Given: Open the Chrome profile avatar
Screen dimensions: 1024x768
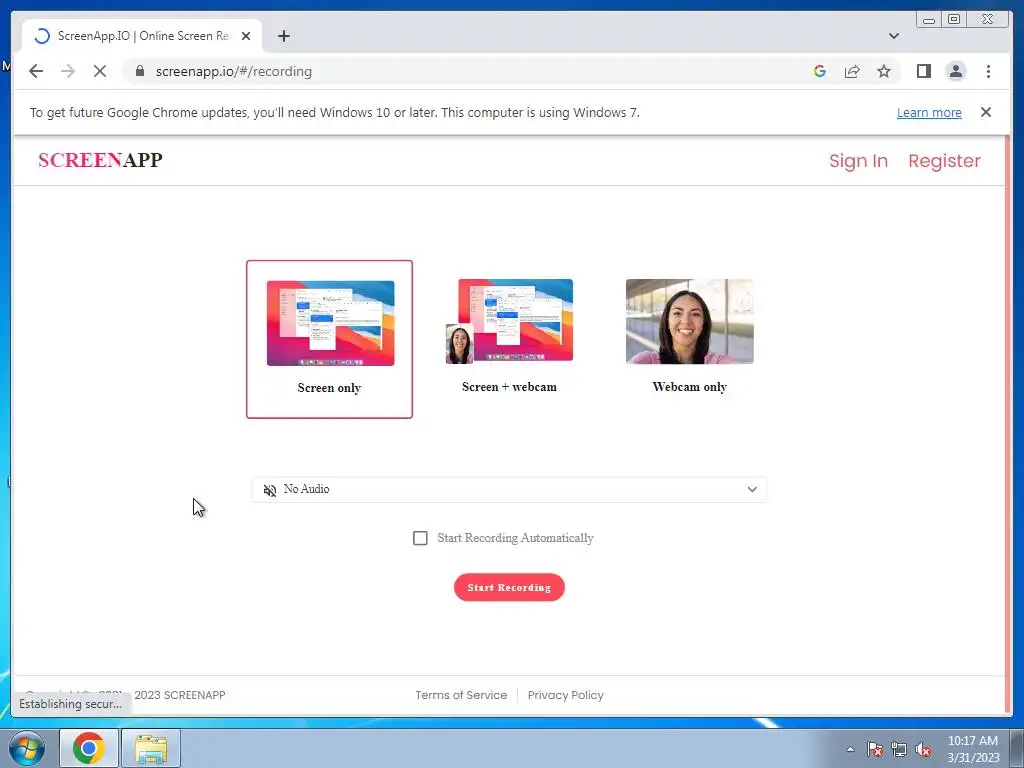Looking at the screenshot, I should (x=955, y=71).
